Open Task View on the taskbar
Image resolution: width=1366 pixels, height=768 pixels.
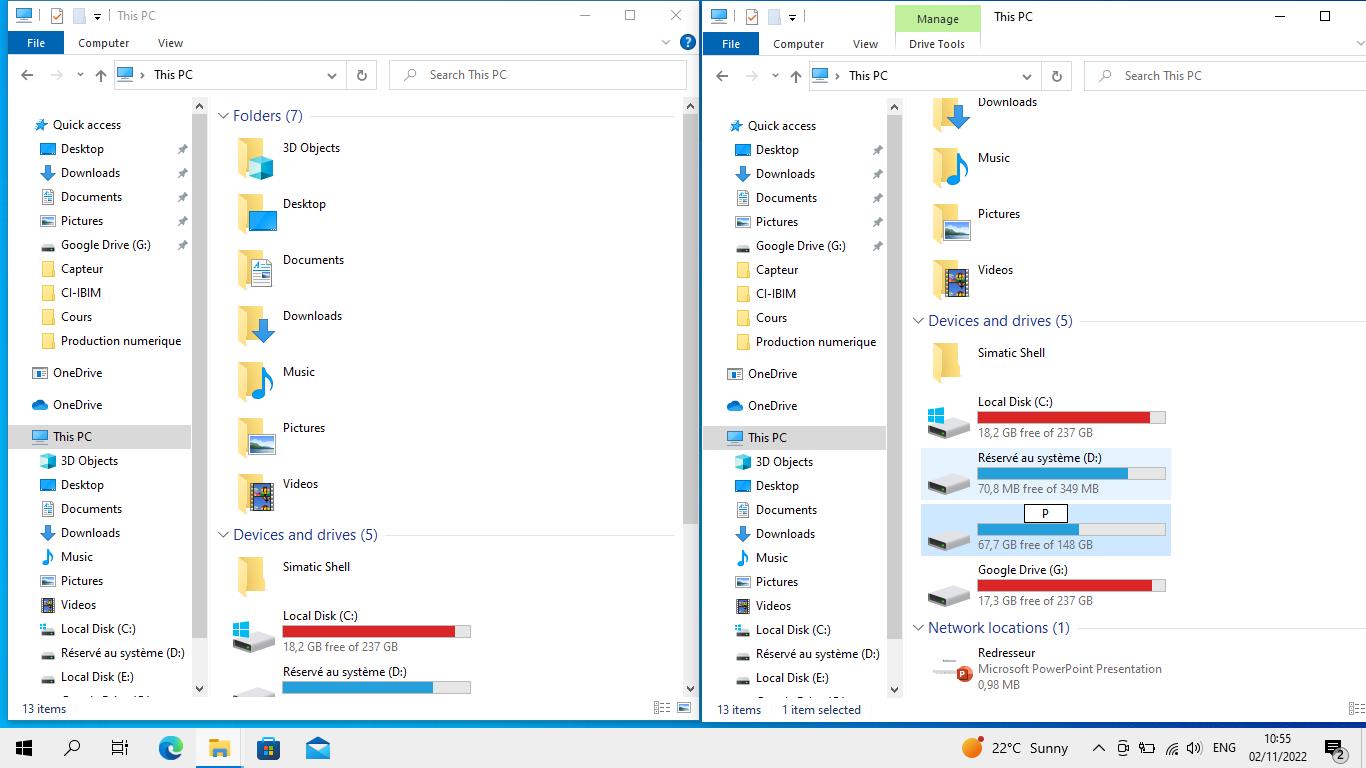click(x=119, y=748)
